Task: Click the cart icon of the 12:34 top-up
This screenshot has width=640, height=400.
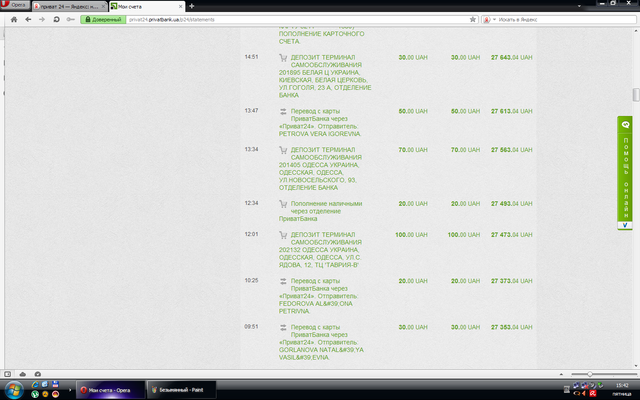Action: click(283, 204)
